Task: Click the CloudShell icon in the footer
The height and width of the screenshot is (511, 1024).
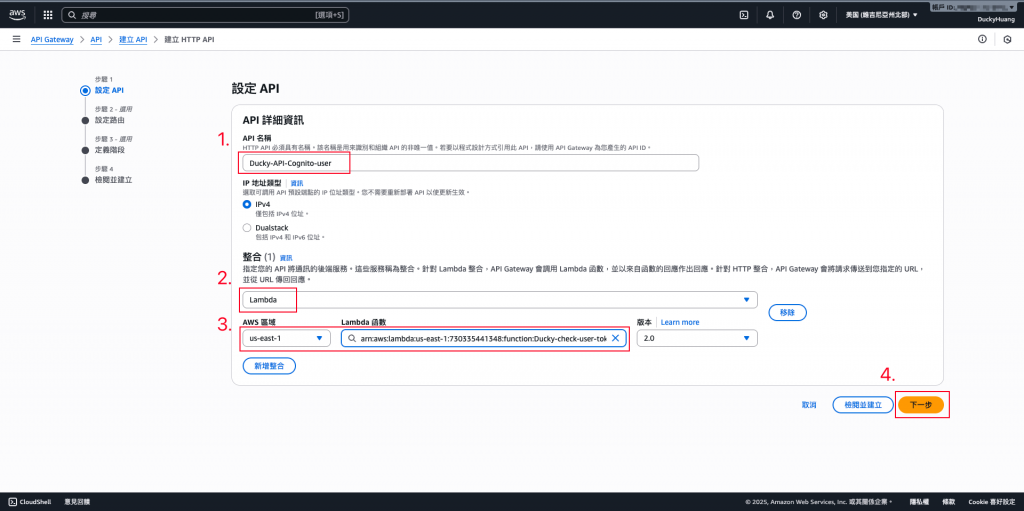Action: tap(13, 502)
